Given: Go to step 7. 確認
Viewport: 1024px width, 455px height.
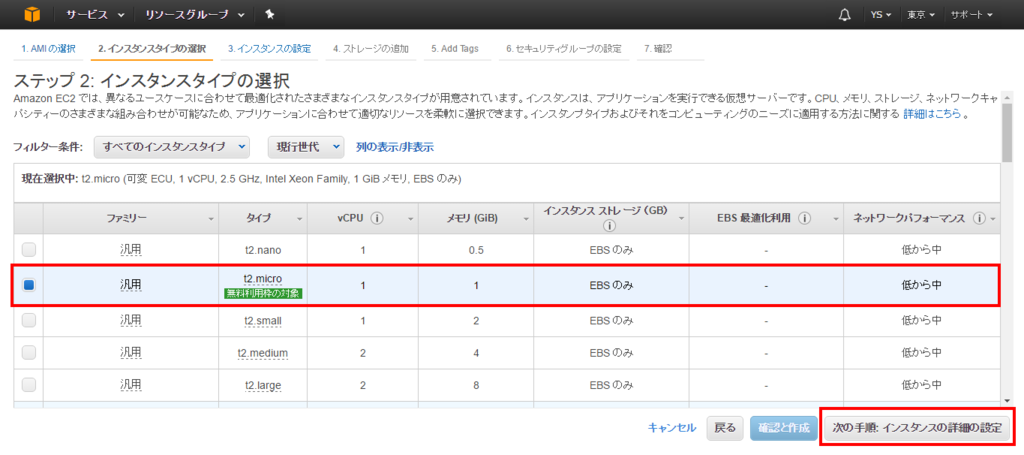Looking at the screenshot, I should [x=658, y=49].
